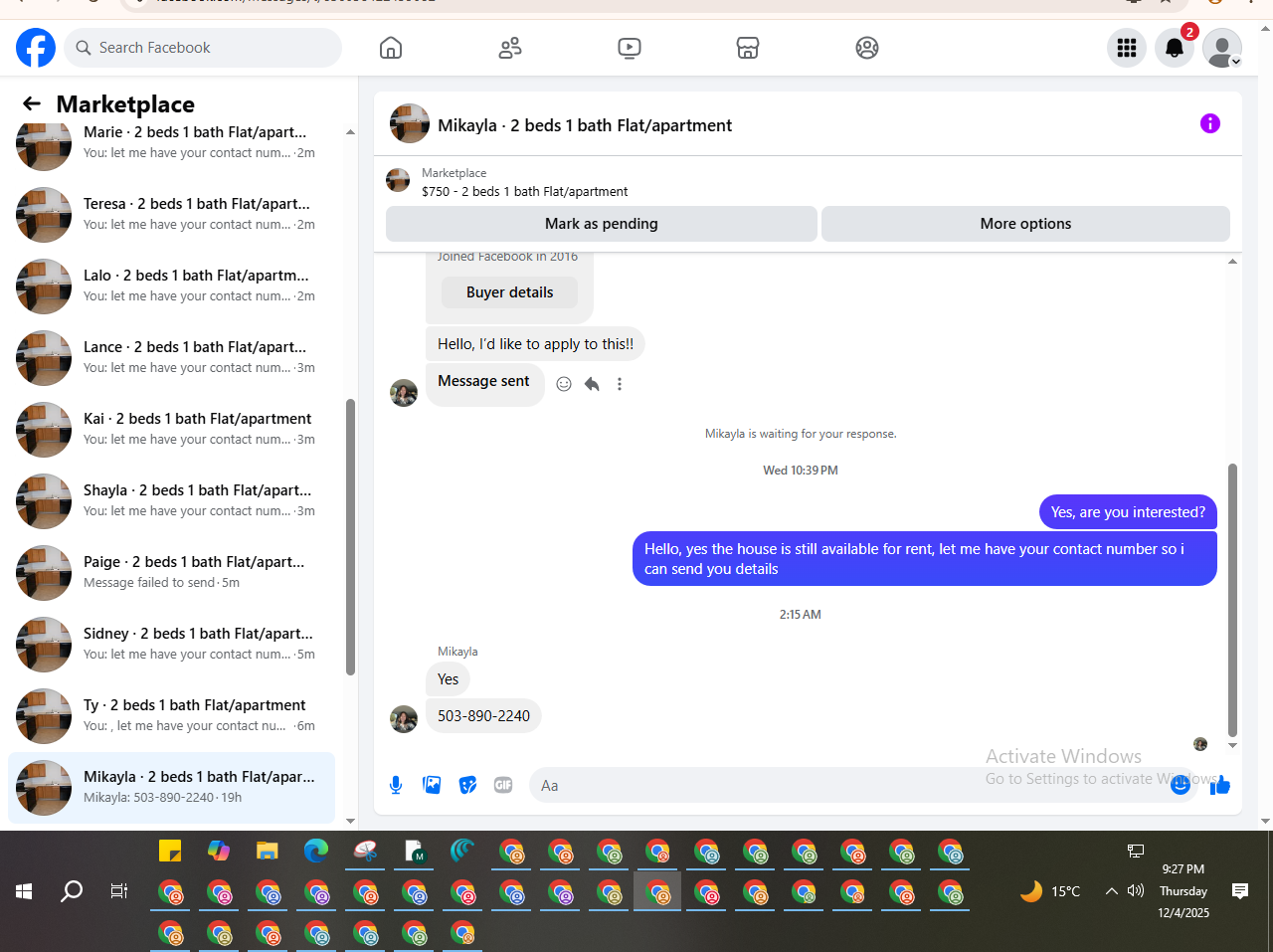Open Task View on the taskbar
The height and width of the screenshot is (952, 1273).
(x=119, y=891)
